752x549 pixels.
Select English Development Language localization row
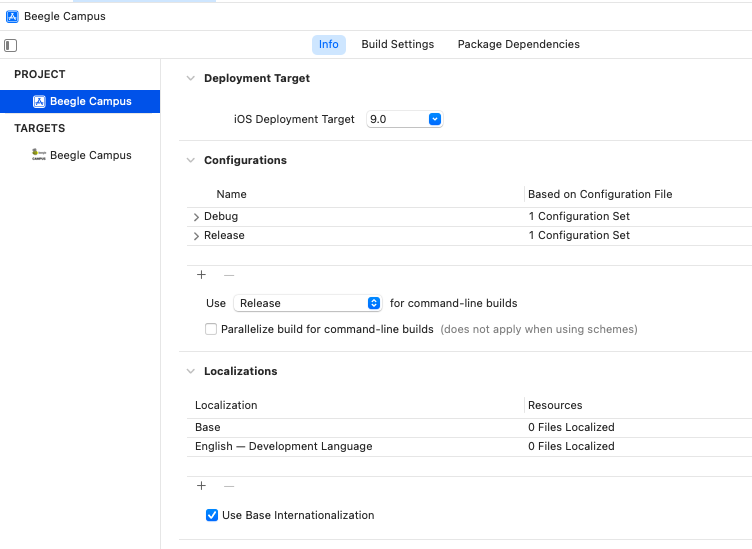point(284,446)
